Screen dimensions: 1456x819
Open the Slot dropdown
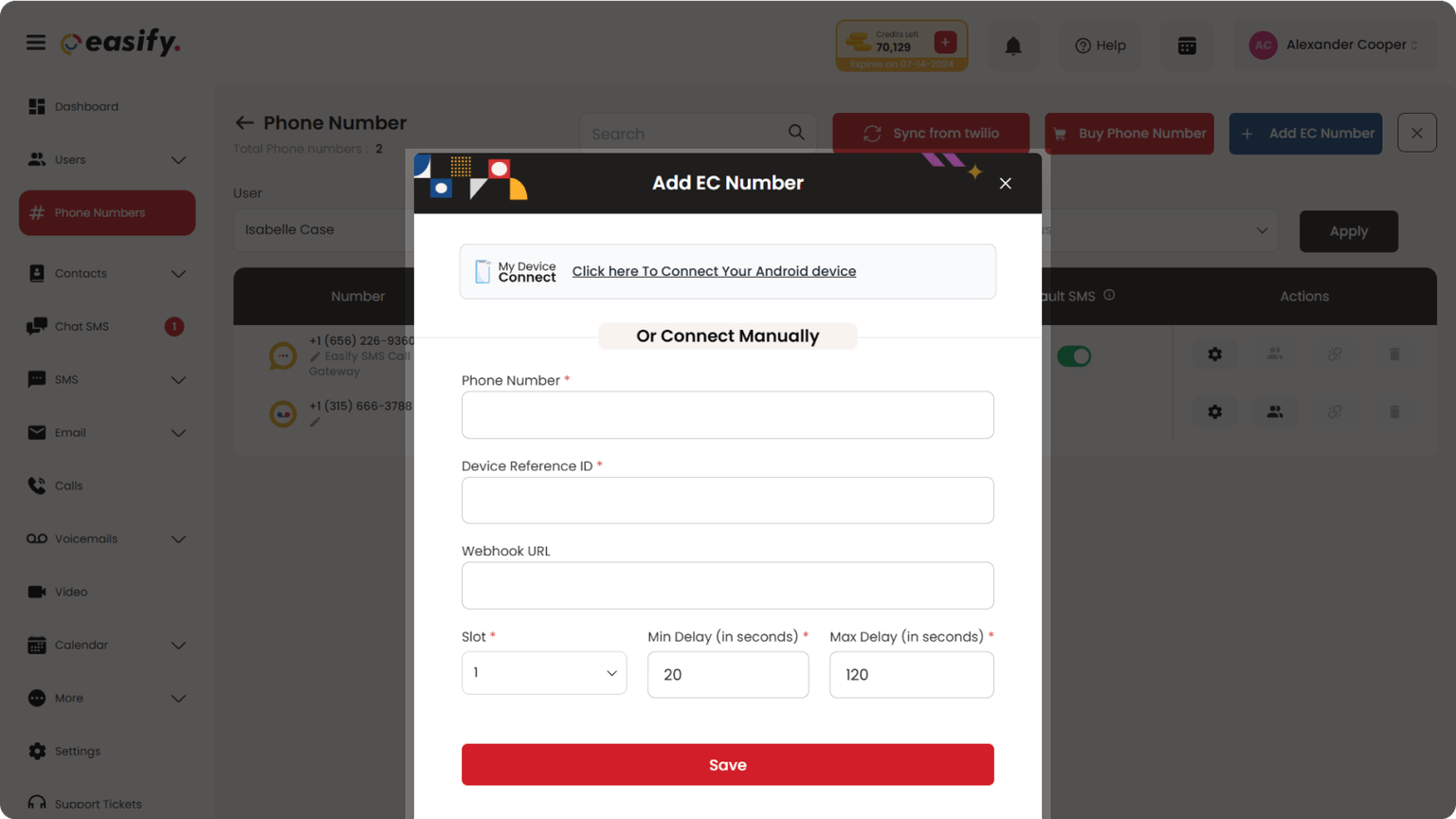[544, 673]
